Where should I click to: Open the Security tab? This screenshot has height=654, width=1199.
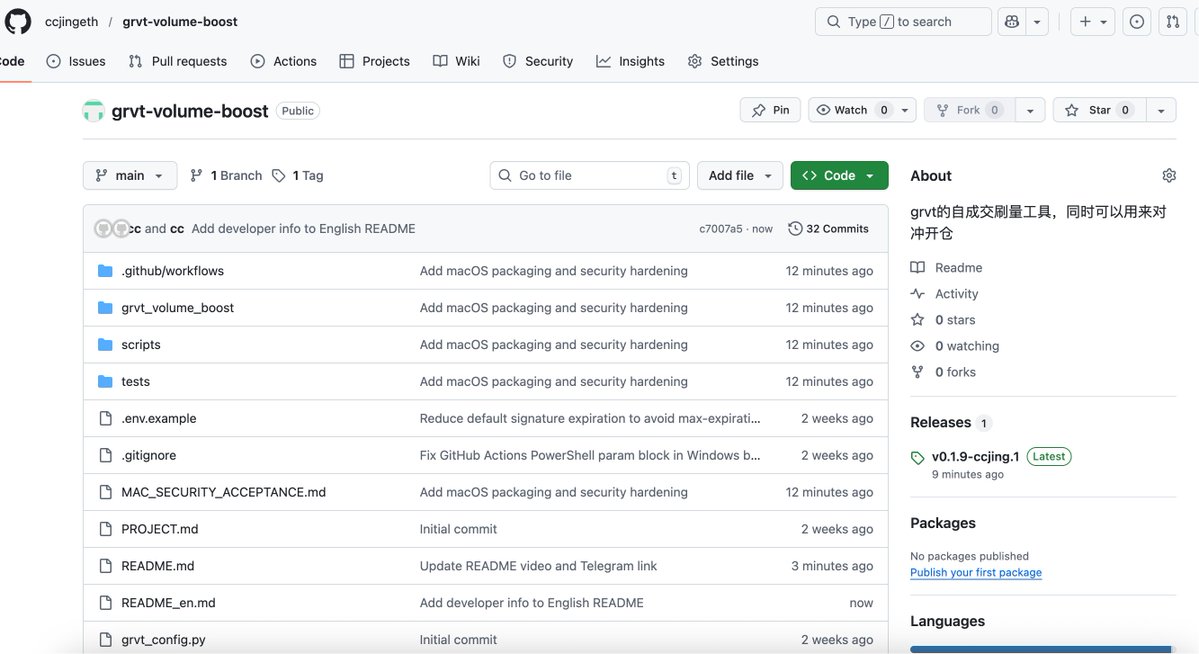coord(538,61)
